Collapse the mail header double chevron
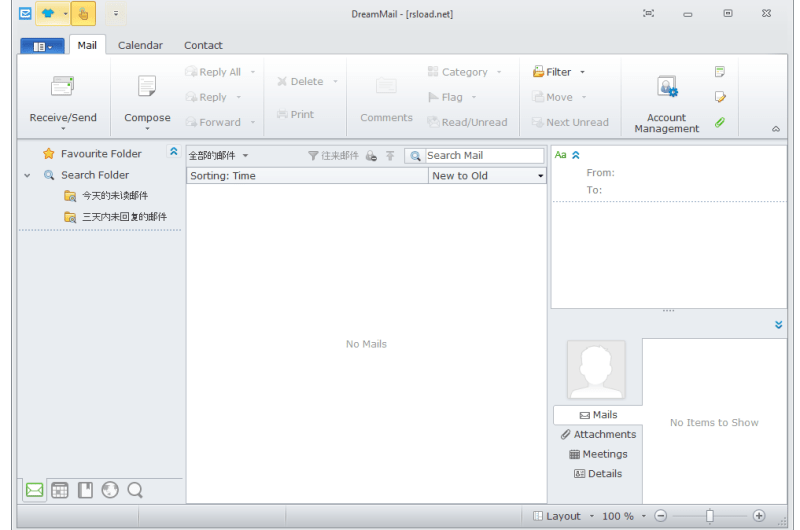 pyautogui.click(x=576, y=155)
